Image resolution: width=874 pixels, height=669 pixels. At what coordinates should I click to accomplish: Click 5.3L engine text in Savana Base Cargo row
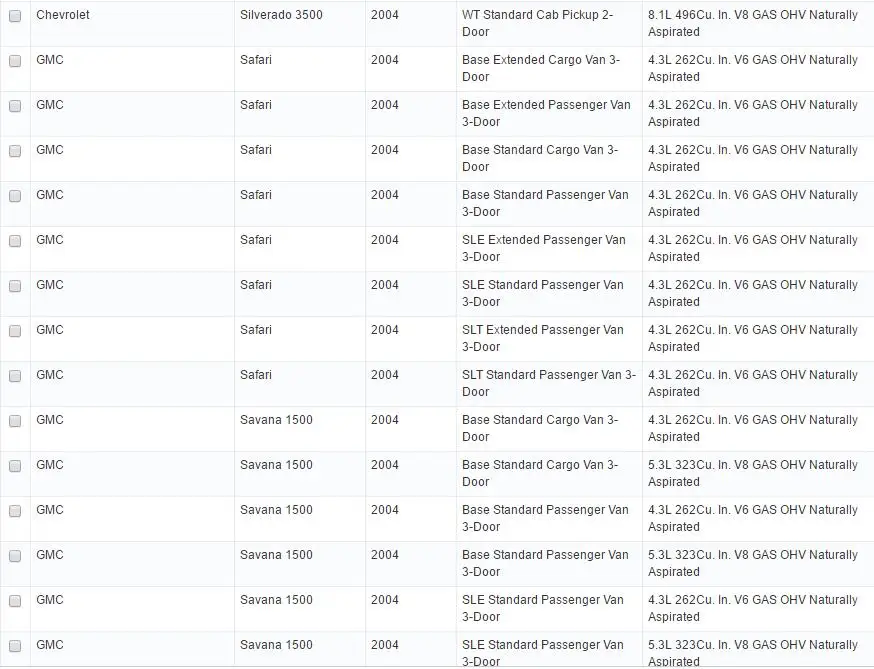tap(752, 473)
